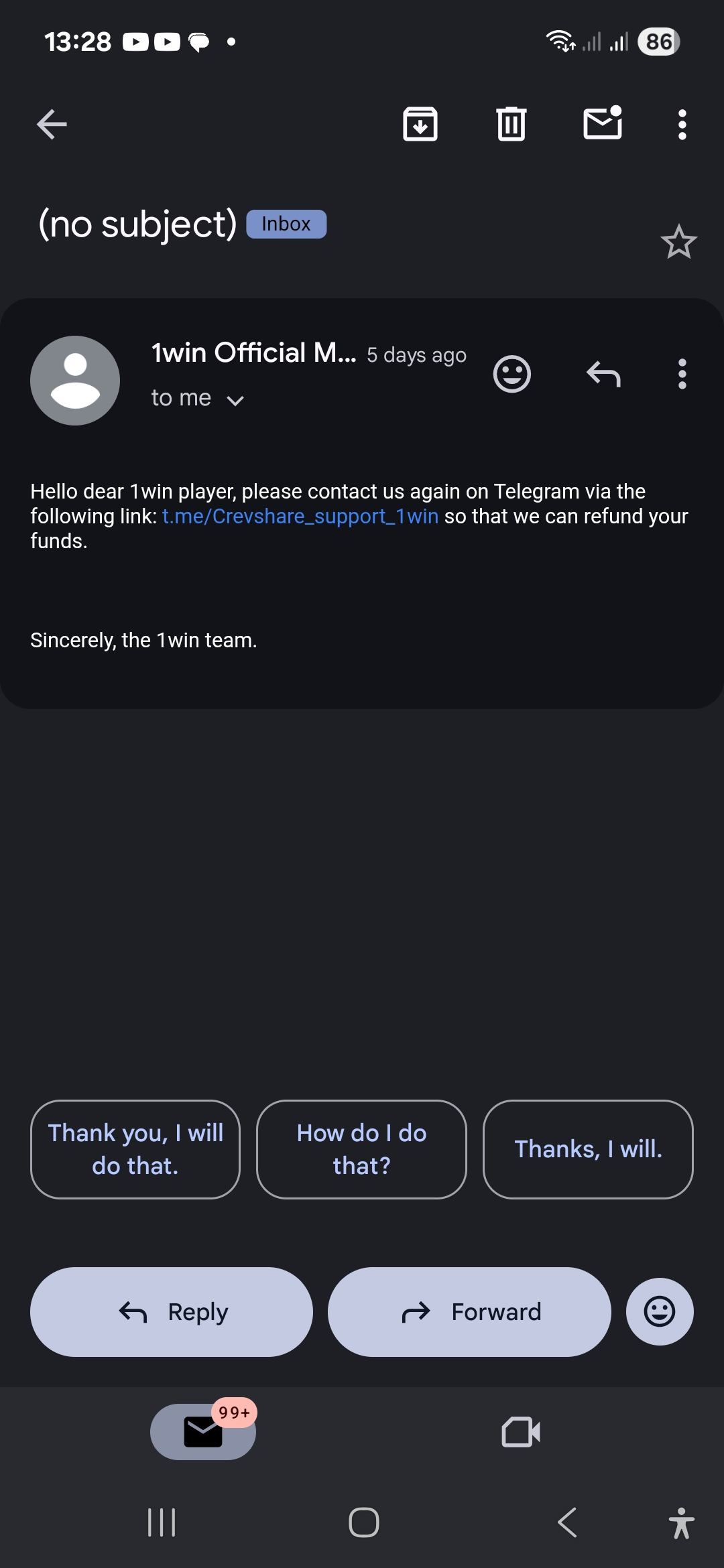Open the t.me/Crevshare_support_1win link
This screenshot has height=1568, width=724.
[x=300, y=517]
